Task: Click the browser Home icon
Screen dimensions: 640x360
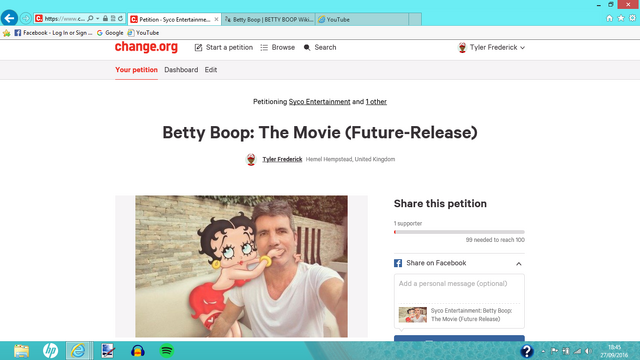Action: click(609, 18)
